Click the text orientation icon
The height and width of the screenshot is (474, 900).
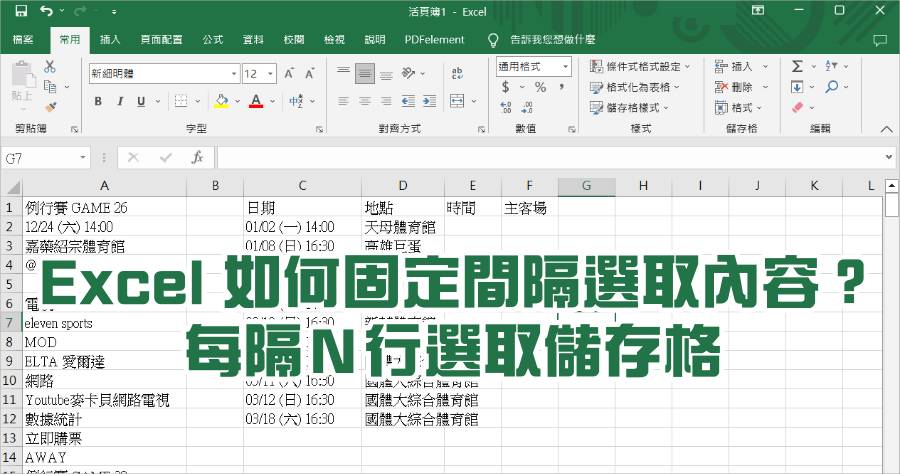(x=409, y=73)
